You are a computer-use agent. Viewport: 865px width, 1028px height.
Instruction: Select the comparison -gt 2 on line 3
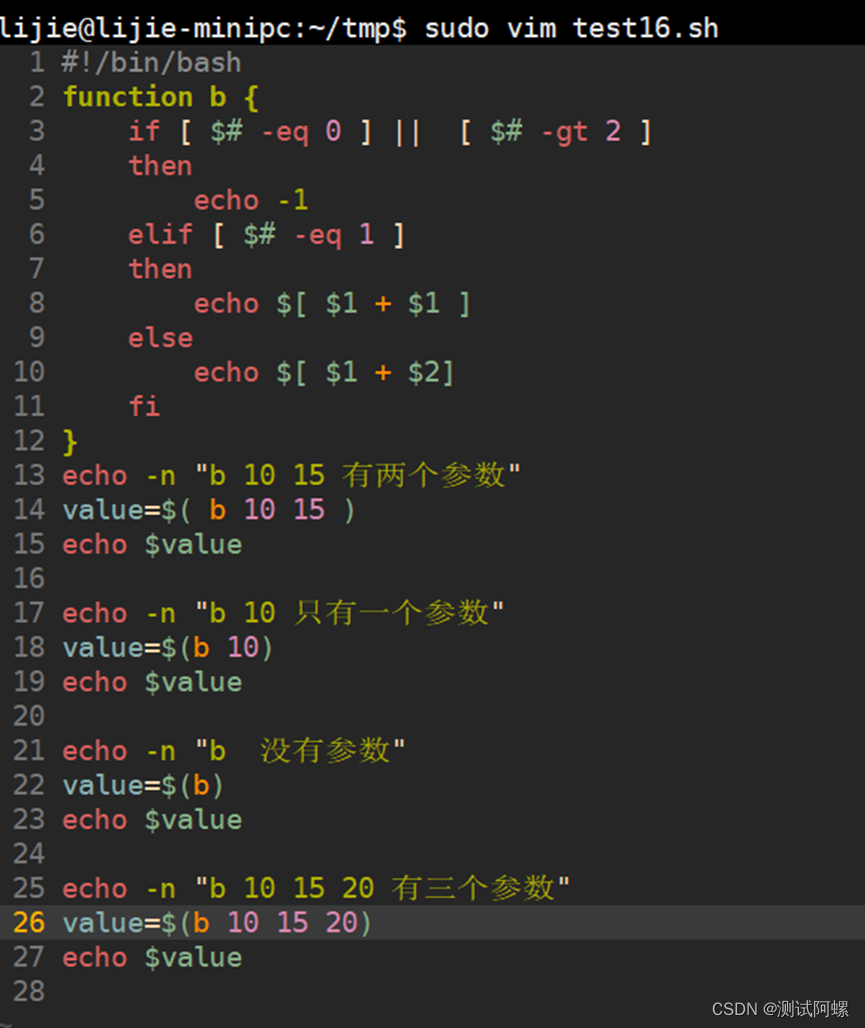pyautogui.click(x=580, y=131)
